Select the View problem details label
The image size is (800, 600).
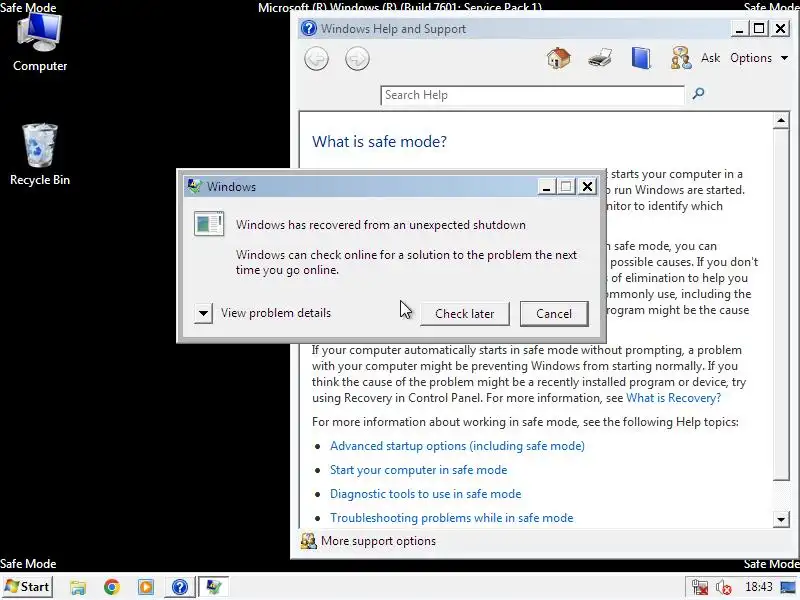pos(276,313)
